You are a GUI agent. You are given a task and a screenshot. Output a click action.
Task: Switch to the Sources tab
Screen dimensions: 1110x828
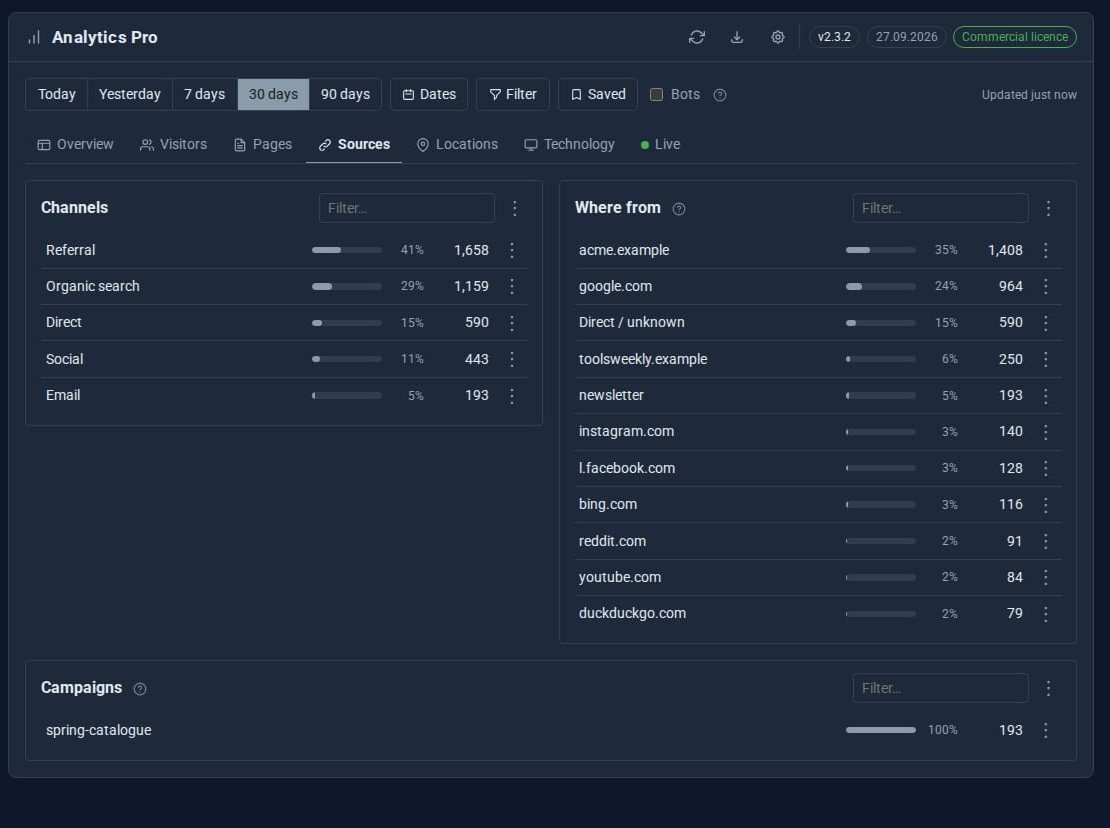click(354, 144)
